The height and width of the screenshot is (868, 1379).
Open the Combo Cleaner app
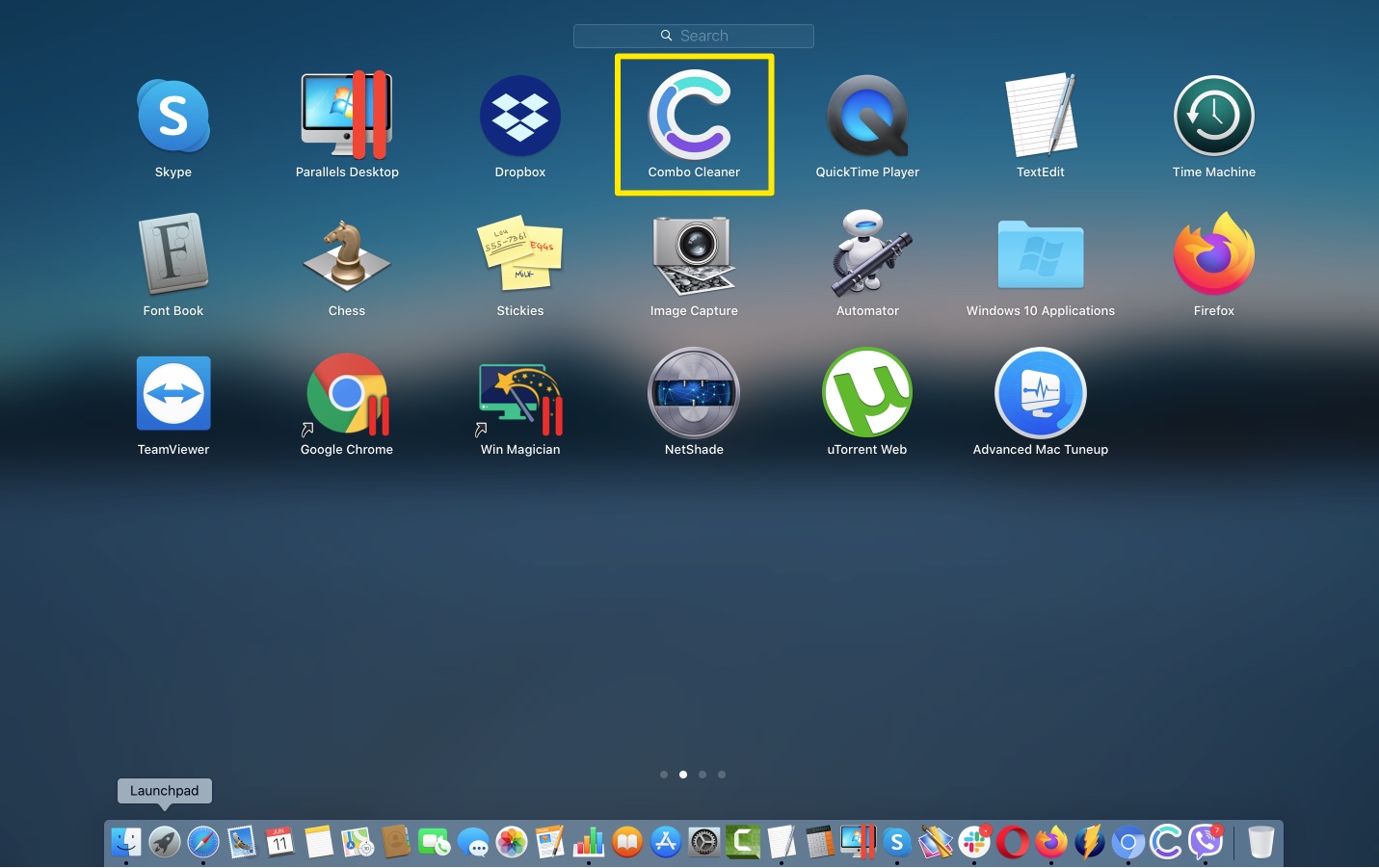693,118
